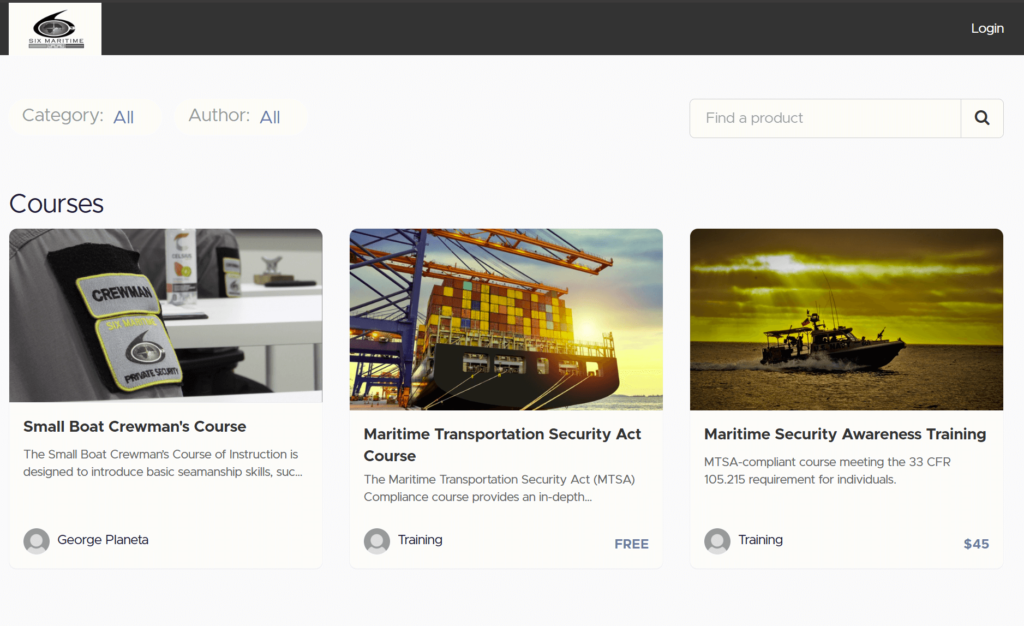Screen dimensions: 1024x626
Task: Click Small Boat Crewman's Course description text
Action: coord(162,463)
